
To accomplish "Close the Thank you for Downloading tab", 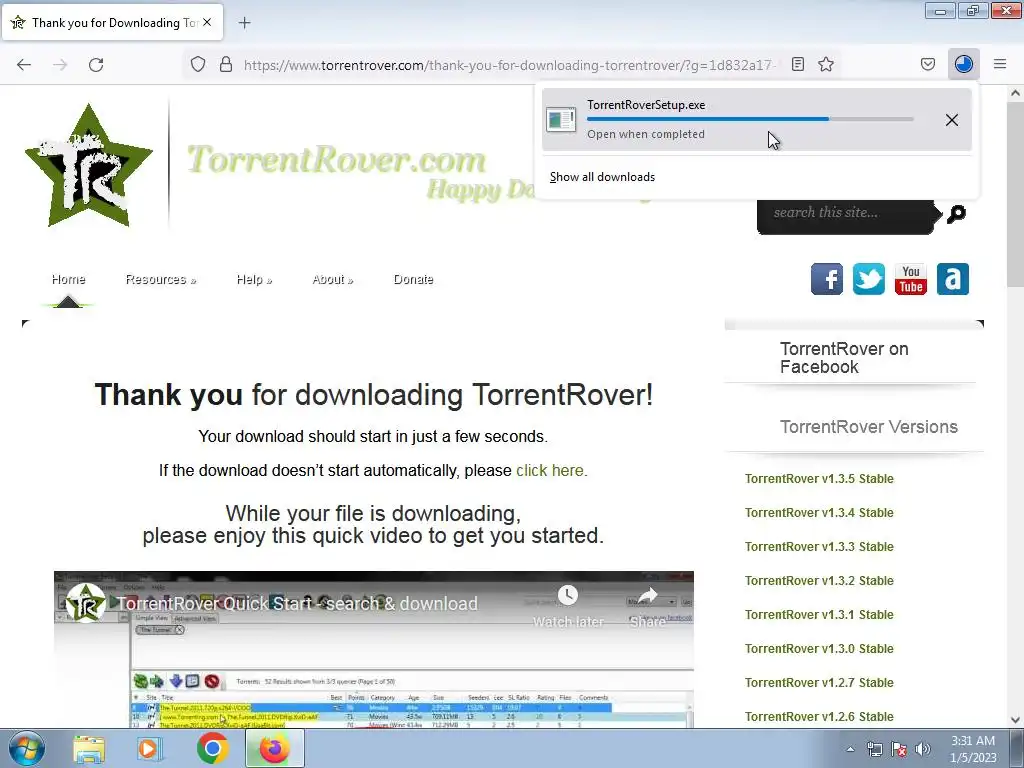I will click(x=207, y=22).
